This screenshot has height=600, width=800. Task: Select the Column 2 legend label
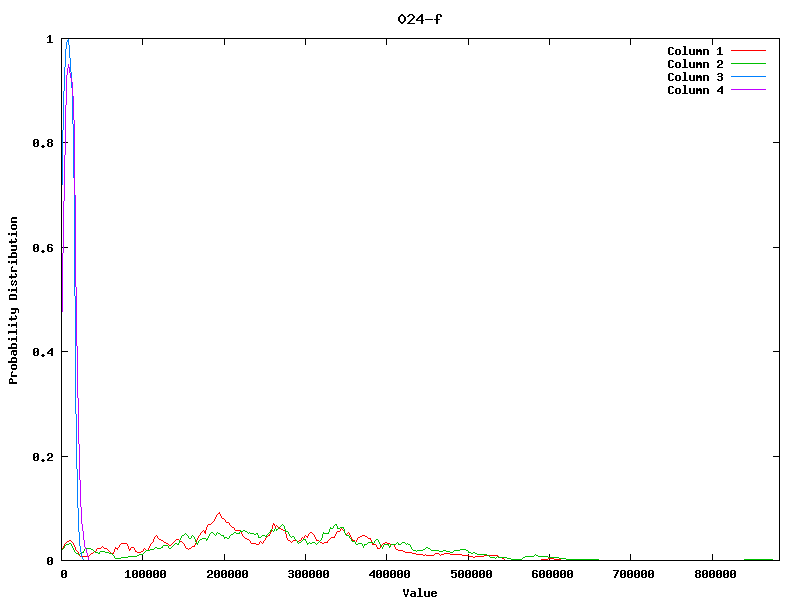click(695, 64)
